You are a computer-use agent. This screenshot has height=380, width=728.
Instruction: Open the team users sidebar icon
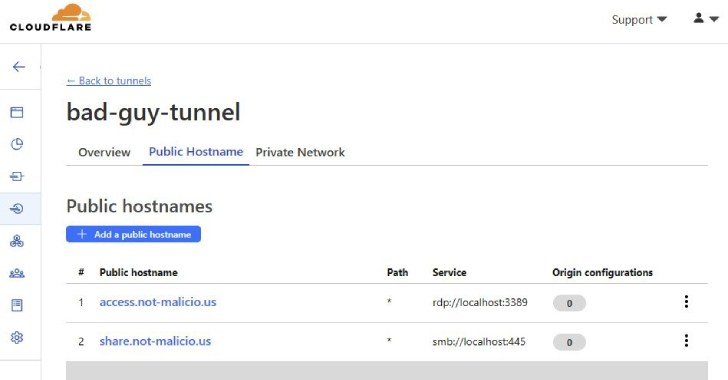click(x=17, y=273)
